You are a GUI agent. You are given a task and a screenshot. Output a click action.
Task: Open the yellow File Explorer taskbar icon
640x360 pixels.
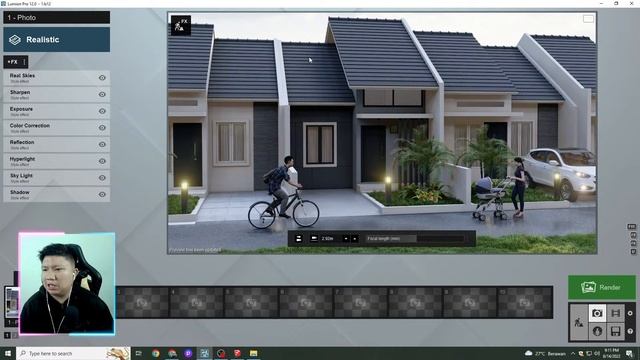pos(253,353)
